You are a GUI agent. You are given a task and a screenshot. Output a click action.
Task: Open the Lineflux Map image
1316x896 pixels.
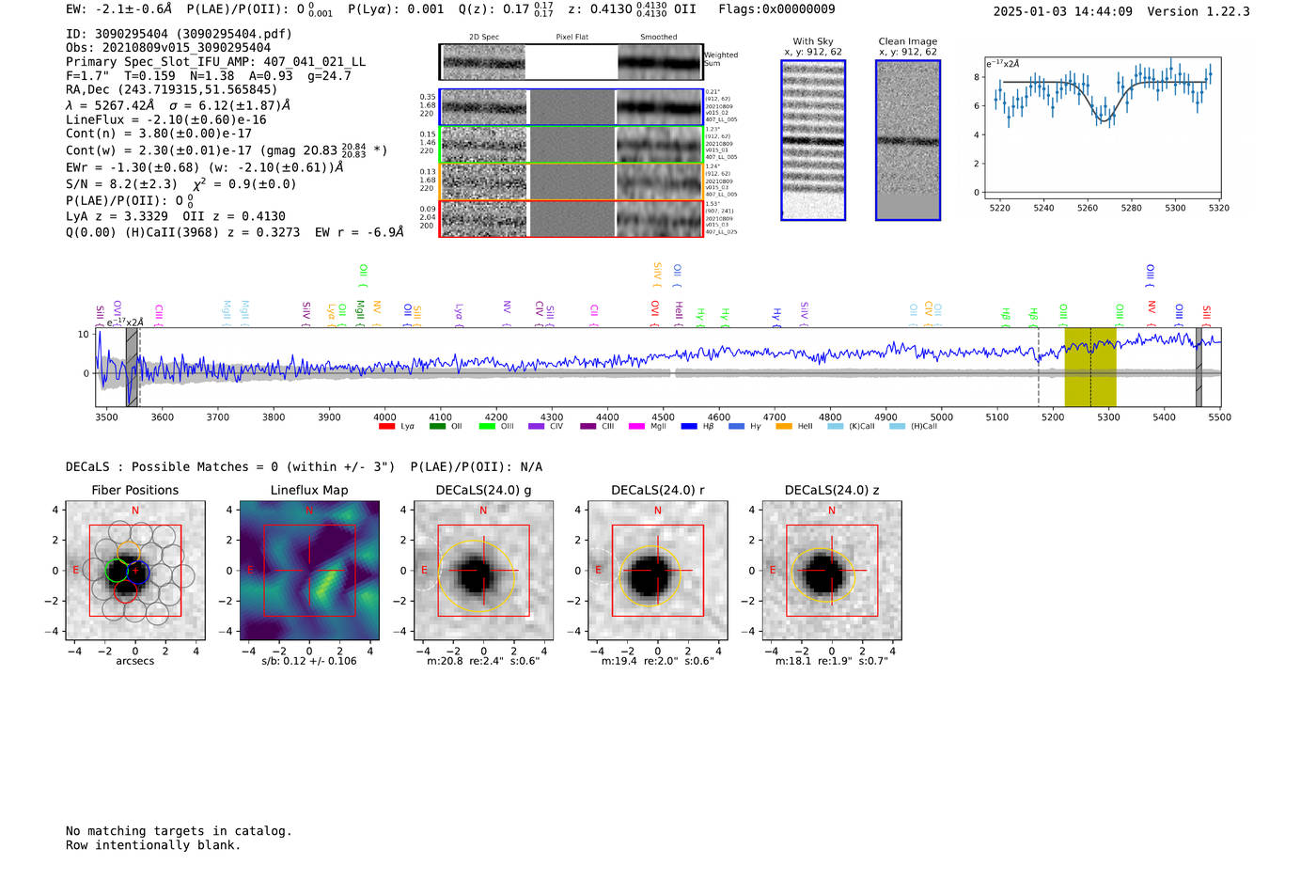coord(309,571)
